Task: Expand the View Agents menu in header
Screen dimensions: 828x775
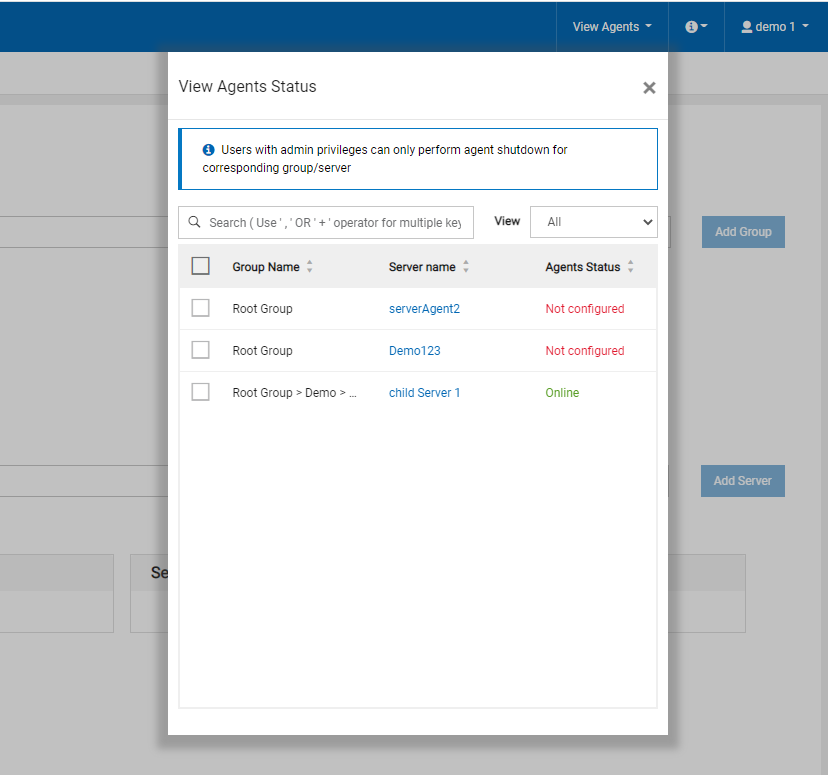Action: 612,27
